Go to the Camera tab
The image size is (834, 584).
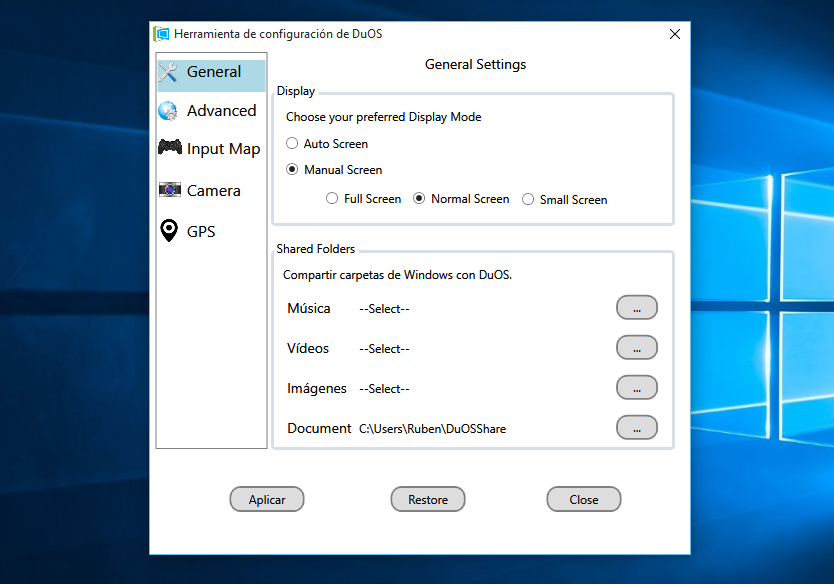click(x=211, y=190)
